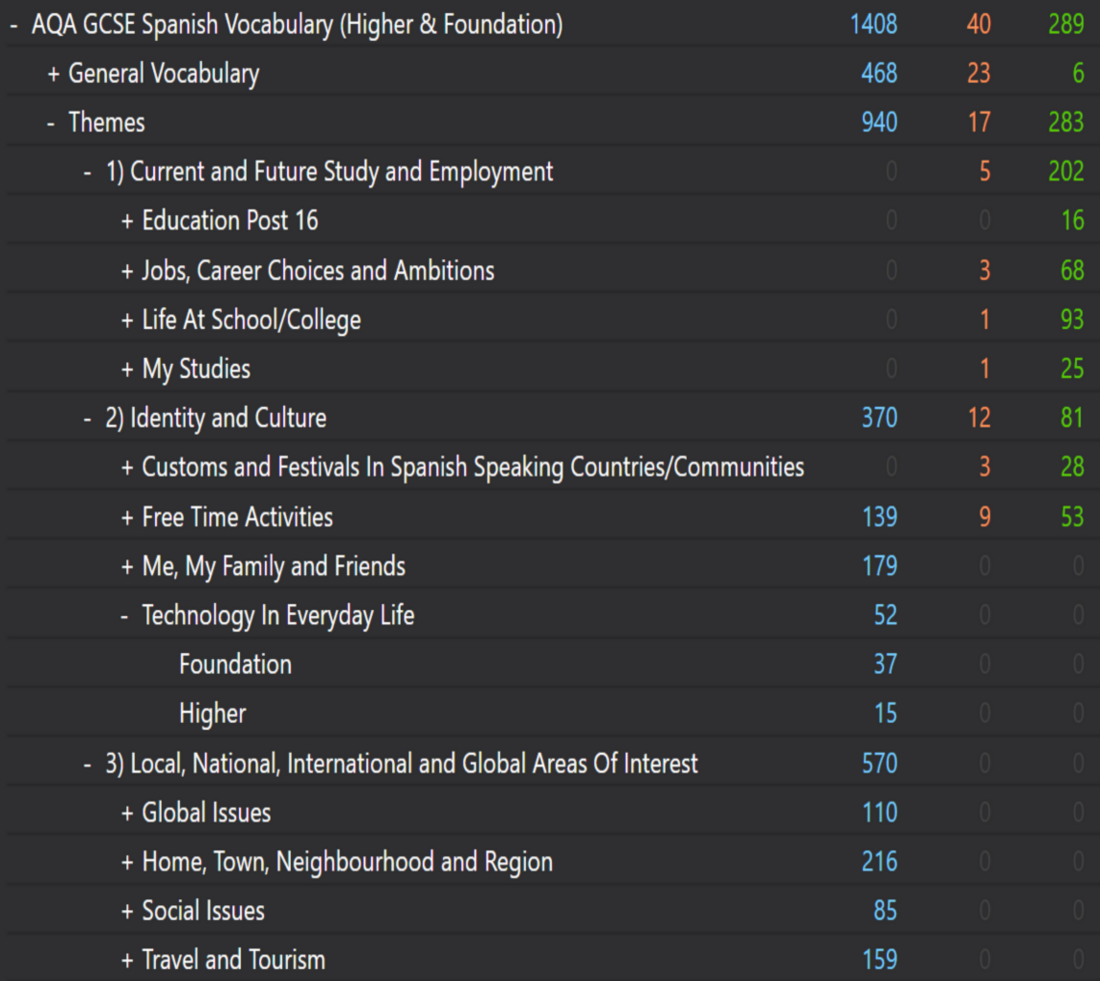Open Local, National, International and Global Areas deck

[x=401, y=763]
